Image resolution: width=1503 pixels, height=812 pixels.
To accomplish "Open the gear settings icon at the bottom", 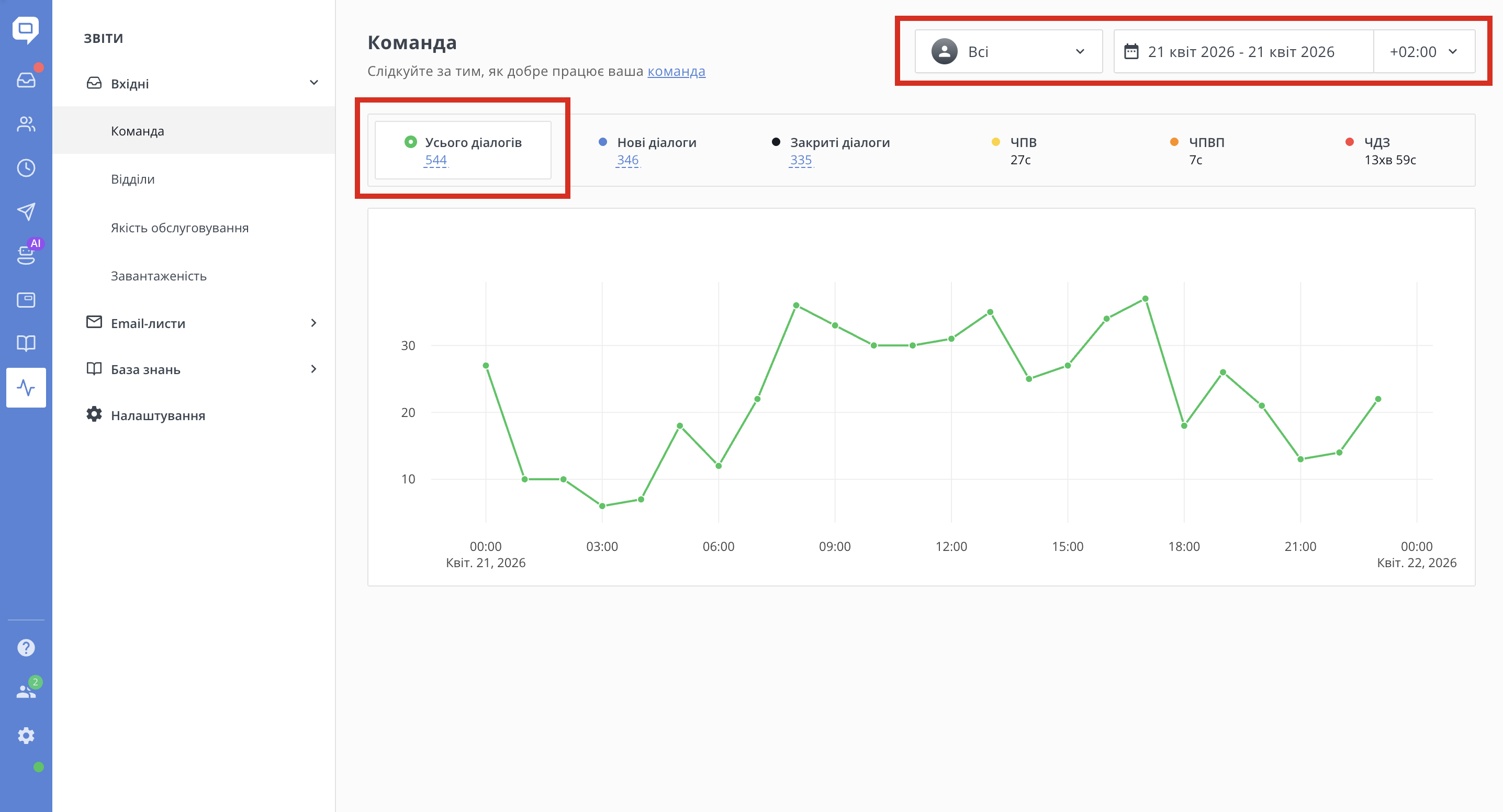I will 26,736.
